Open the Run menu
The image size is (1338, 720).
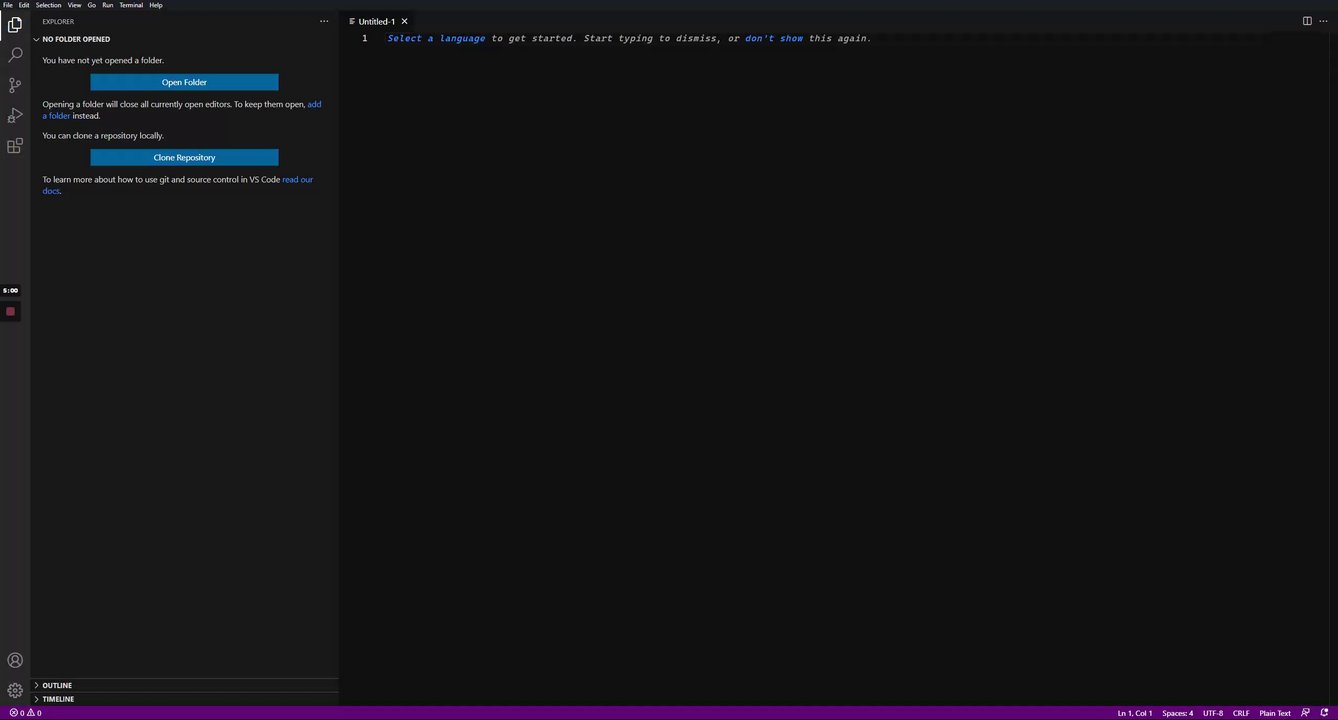107,5
